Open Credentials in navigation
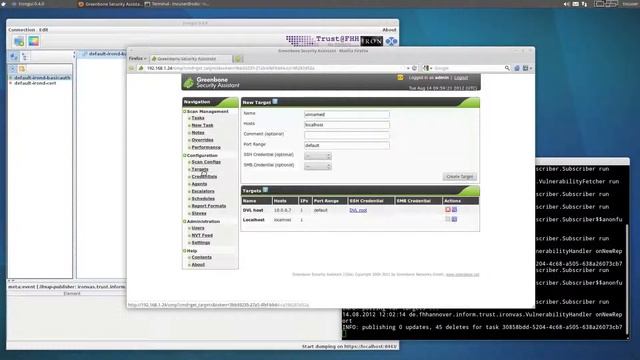Viewport: 640px width, 360px height. click(x=204, y=177)
